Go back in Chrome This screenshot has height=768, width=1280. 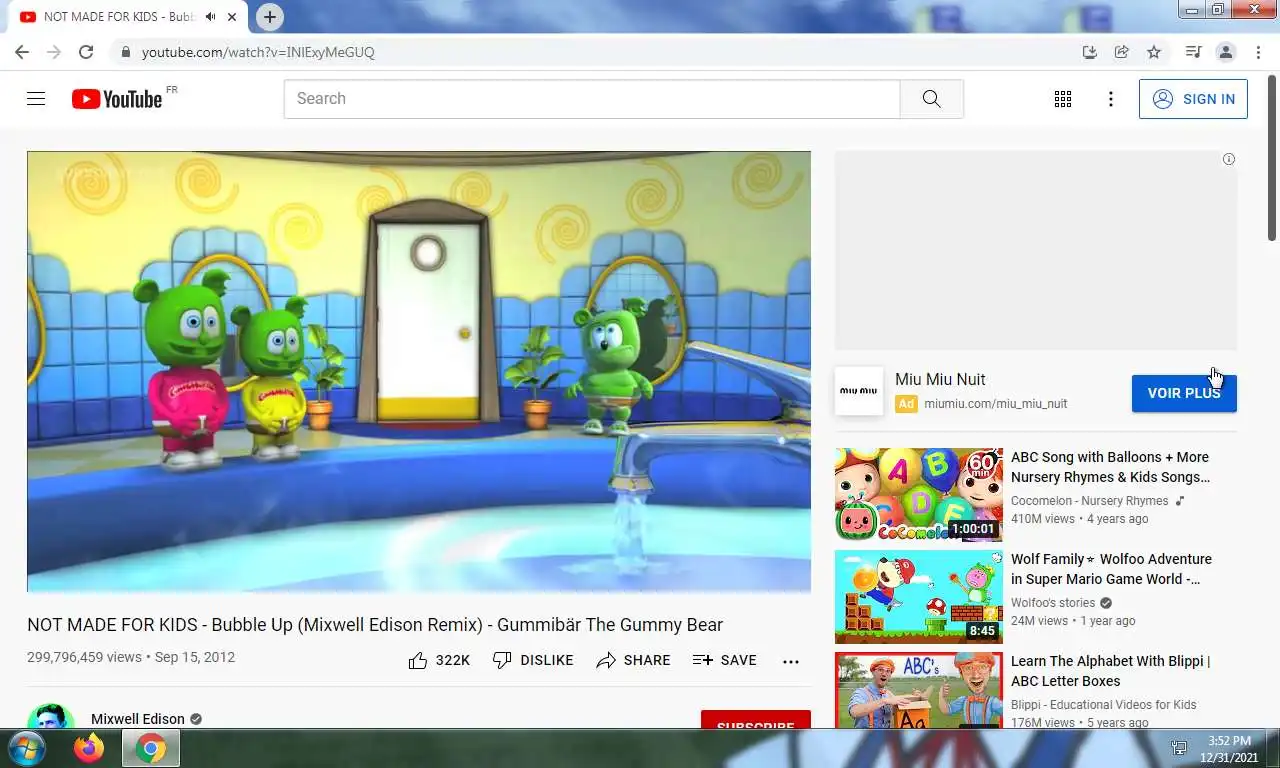[22, 52]
